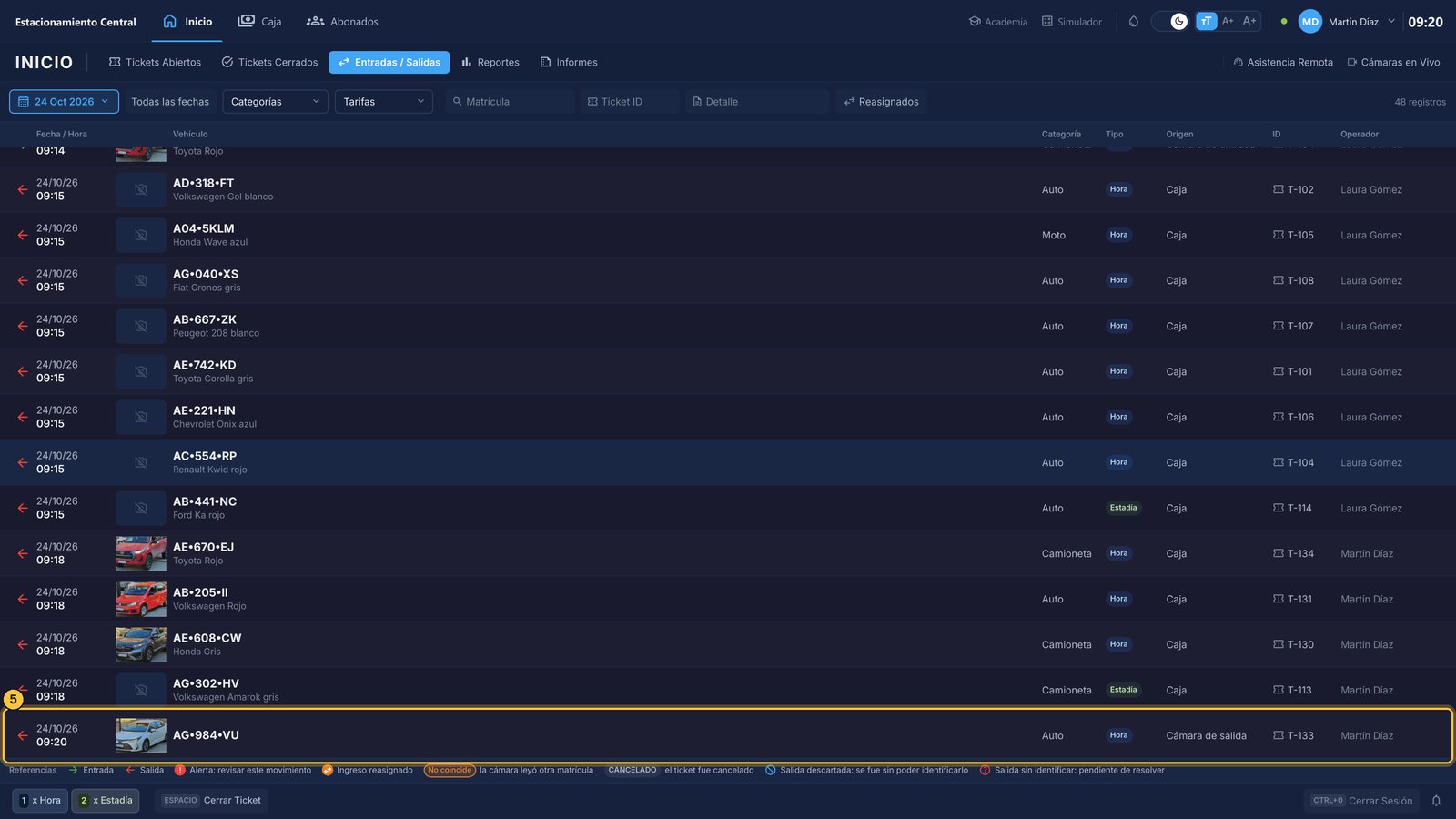Click the 1 x Hora shortcut button

[40, 801]
